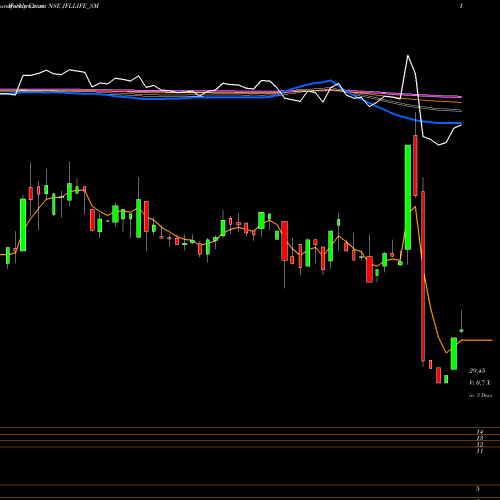Click the highest peak of the white line
Screen dimensions: 500x500
pyautogui.click(x=408, y=55)
